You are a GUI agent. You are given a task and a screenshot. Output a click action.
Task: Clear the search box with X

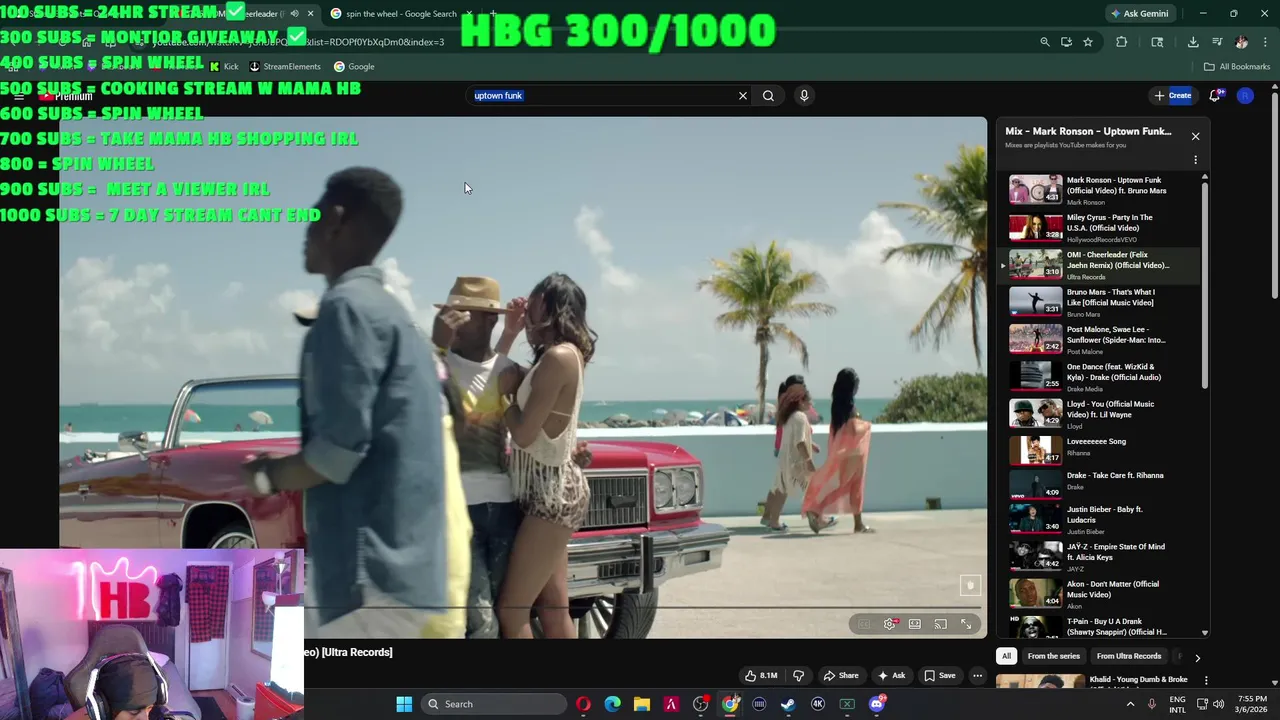point(743,96)
